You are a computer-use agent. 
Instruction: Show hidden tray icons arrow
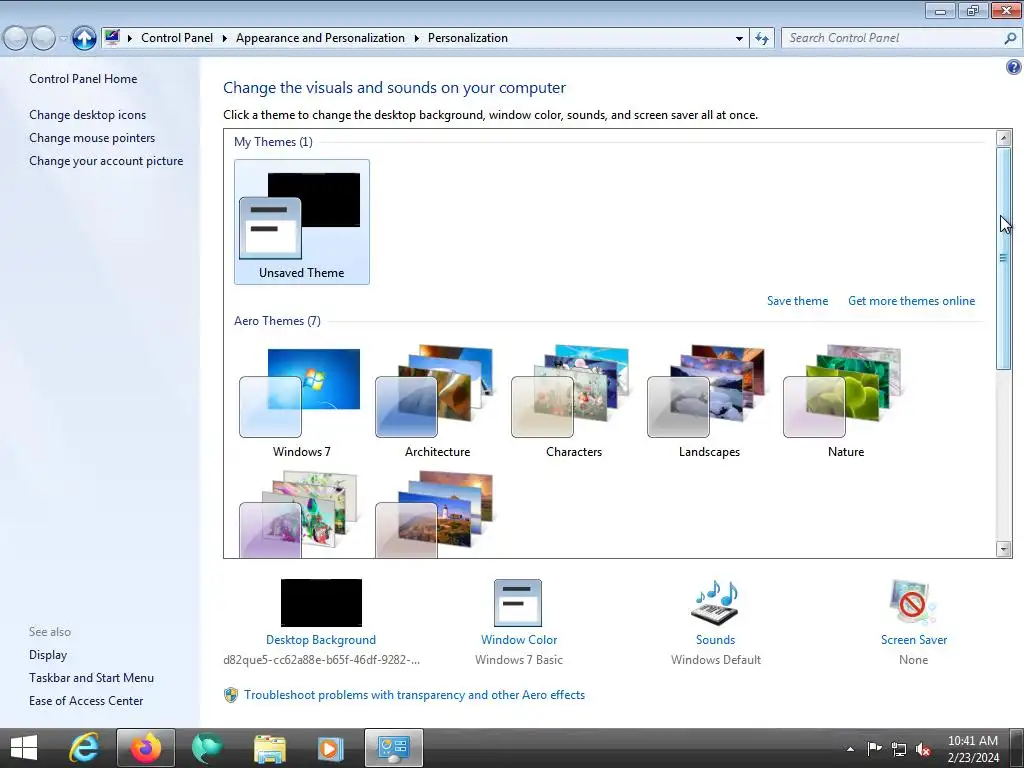point(850,749)
